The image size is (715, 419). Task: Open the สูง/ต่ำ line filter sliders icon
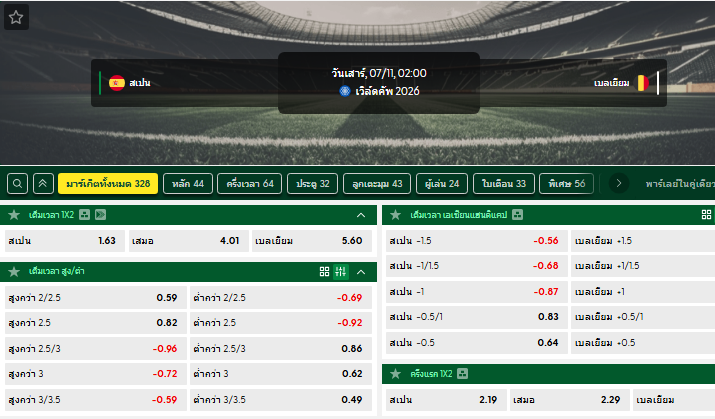(341, 272)
